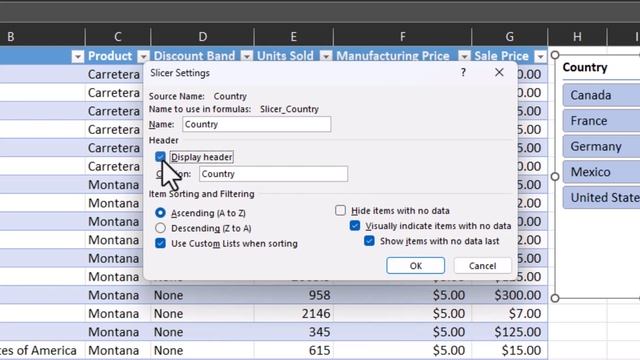This screenshot has width=640, height=360.
Task: Edit the Caption input field
Action: [x=273, y=174]
